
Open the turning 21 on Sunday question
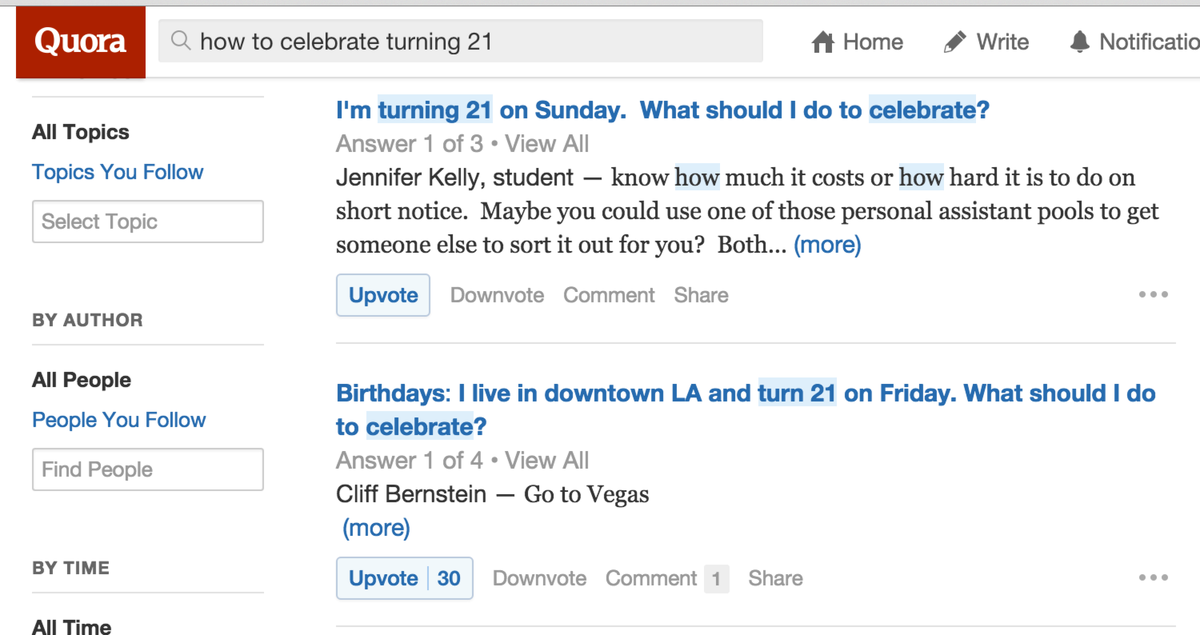click(x=662, y=110)
